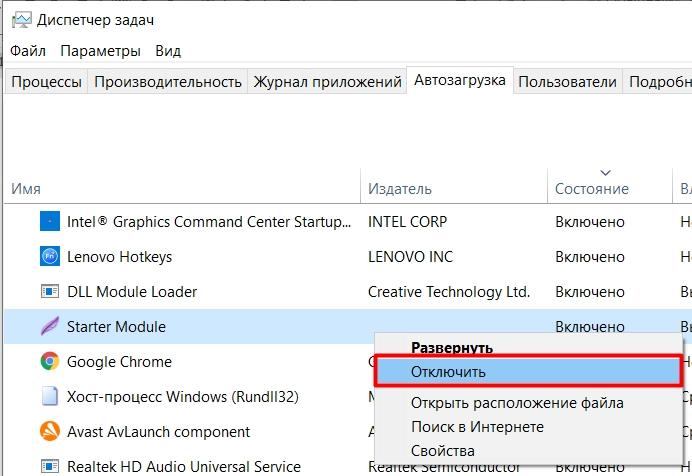
Task: Switch to the Подробности tab
Action: coord(658,82)
